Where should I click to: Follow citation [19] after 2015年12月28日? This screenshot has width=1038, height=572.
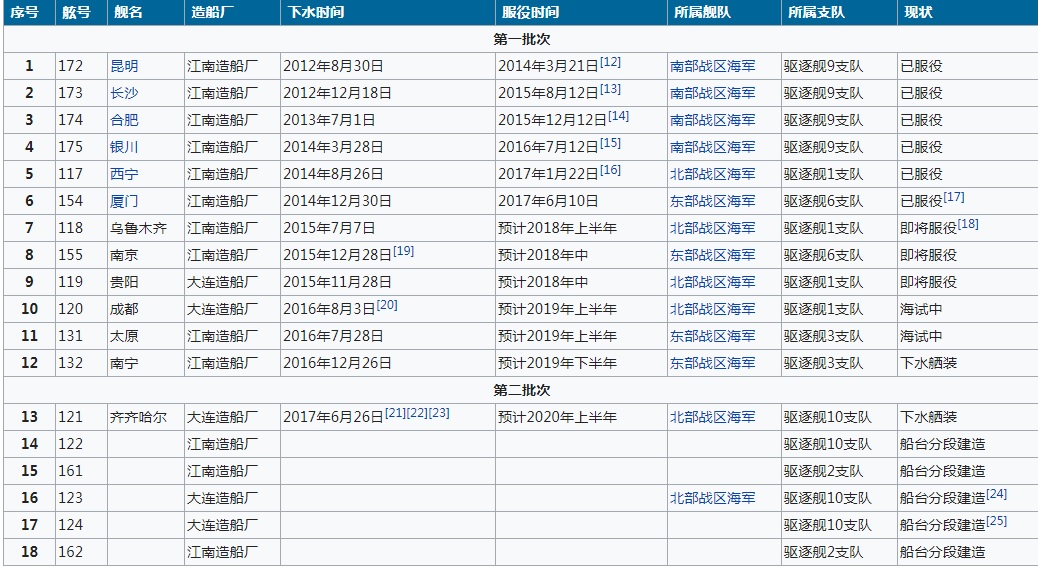[403, 252]
